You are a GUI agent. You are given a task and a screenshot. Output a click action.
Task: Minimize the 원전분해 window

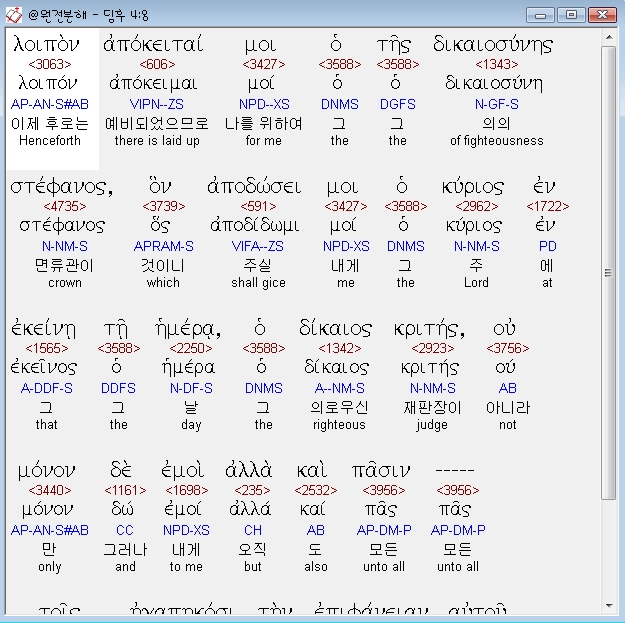point(540,15)
